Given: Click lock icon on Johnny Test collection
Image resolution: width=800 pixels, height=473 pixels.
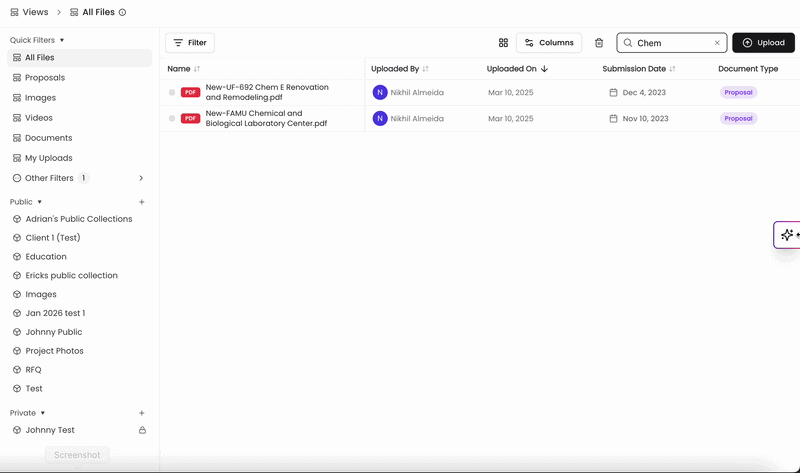Looking at the screenshot, I should coord(142,430).
